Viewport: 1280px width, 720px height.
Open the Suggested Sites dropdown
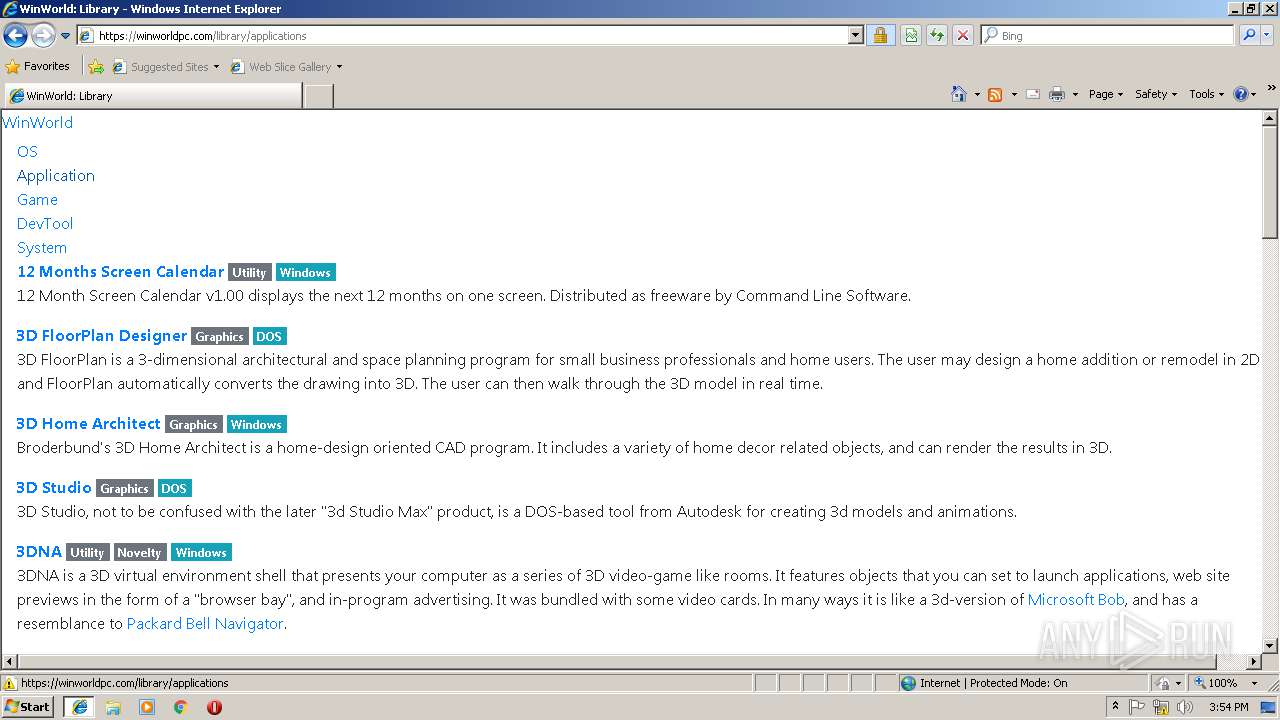coord(165,67)
